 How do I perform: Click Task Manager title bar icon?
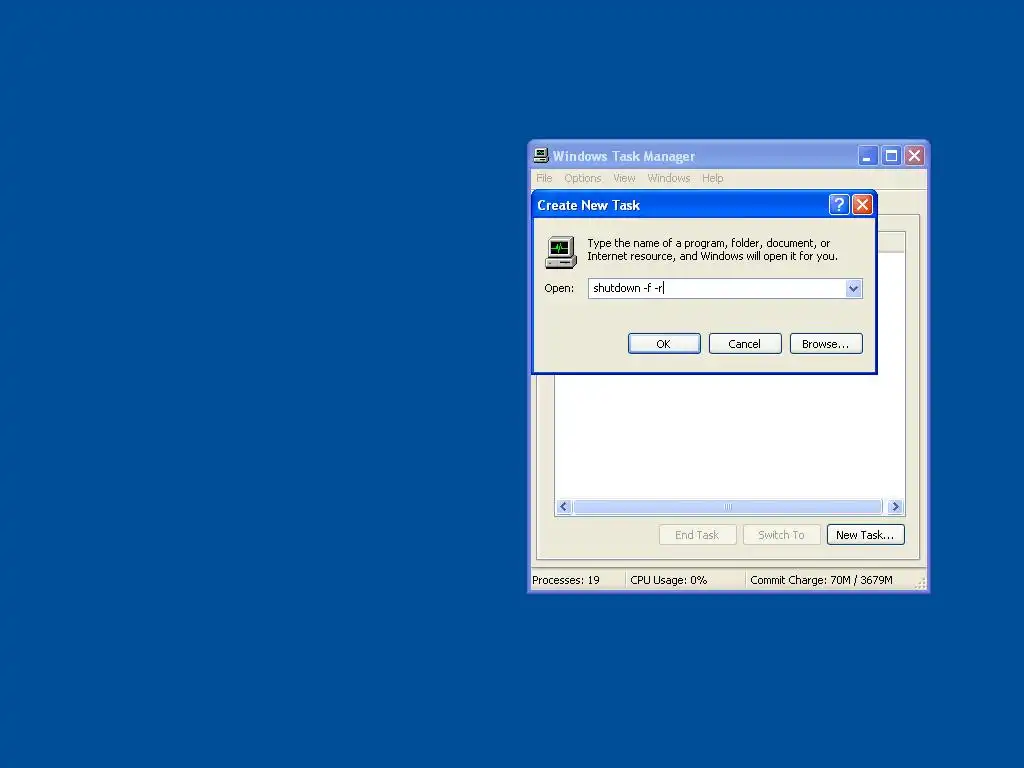(541, 155)
